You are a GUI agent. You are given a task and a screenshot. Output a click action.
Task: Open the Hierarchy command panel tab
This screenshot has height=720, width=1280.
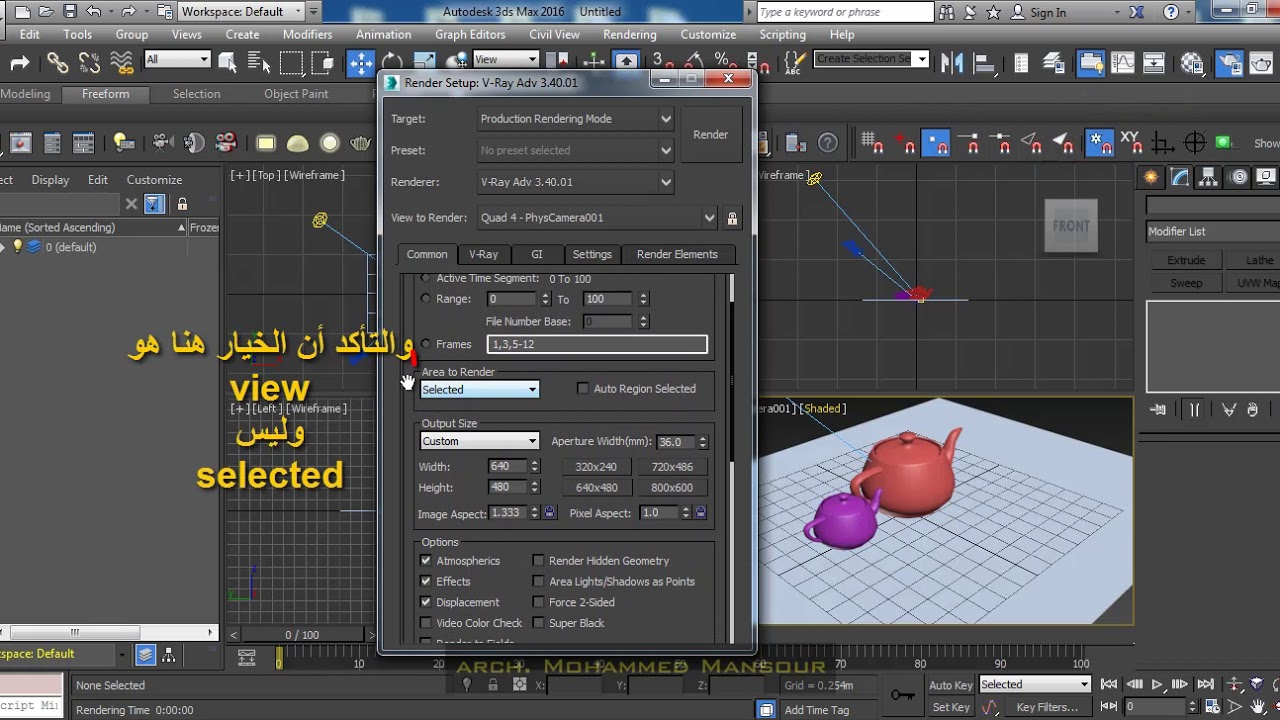[1210, 178]
